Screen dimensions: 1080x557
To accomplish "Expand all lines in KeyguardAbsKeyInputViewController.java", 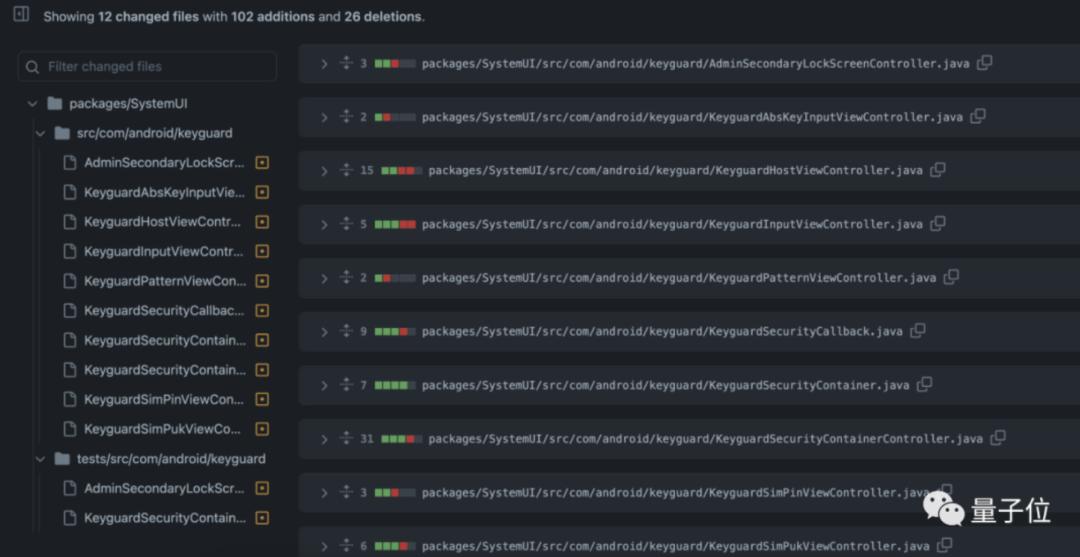I will (x=346, y=117).
